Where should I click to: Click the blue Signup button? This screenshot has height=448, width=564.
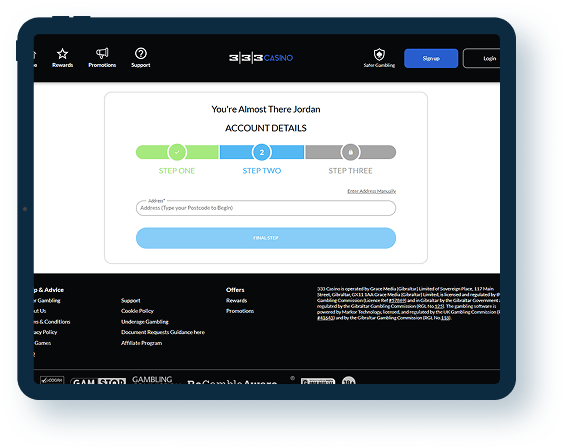click(431, 58)
